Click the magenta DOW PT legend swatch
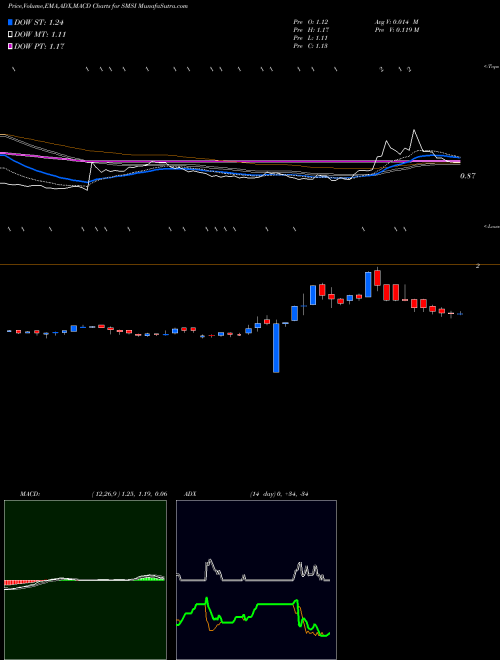 pos(10,46)
